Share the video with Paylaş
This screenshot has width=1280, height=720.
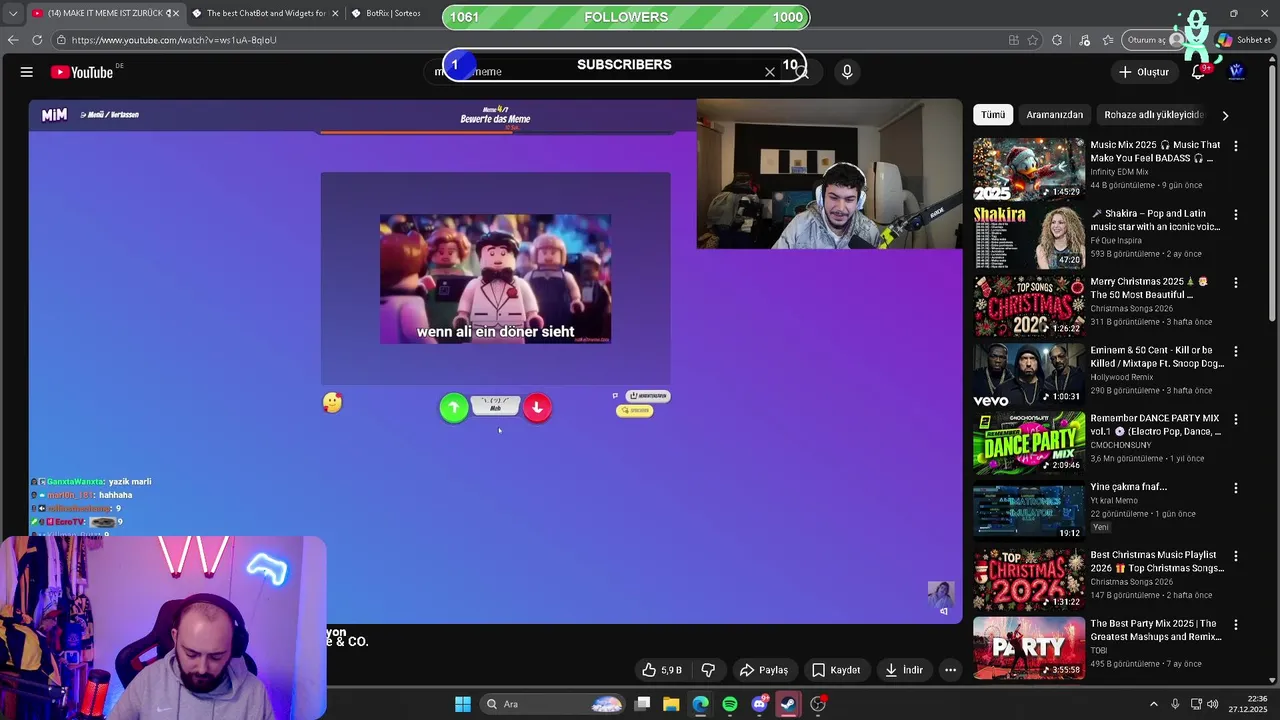click(764, 670)
